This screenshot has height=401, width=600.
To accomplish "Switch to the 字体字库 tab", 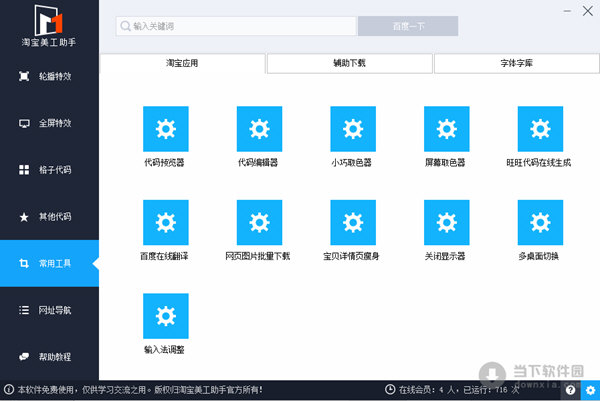I will tap(516, 63).
